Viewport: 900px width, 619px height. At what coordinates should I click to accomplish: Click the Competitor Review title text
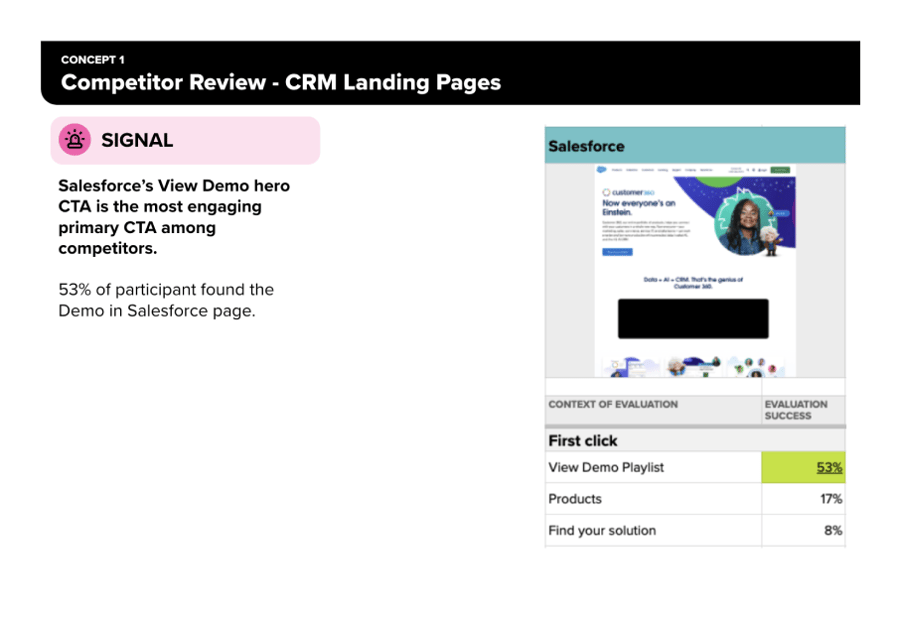pyautogui.click(x=281, y=82)
